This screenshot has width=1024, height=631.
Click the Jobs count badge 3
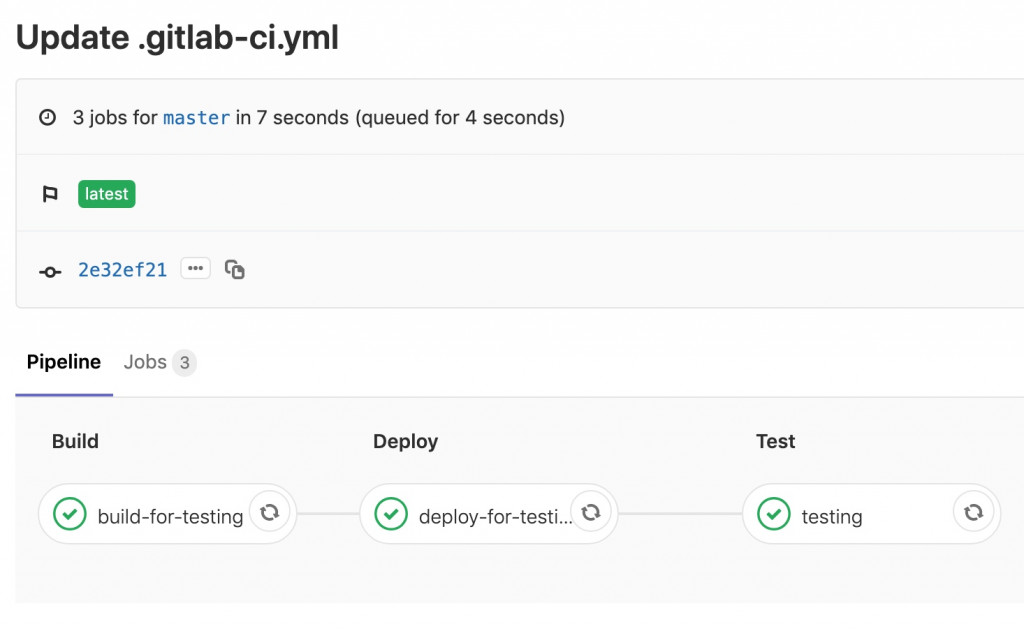184,363
